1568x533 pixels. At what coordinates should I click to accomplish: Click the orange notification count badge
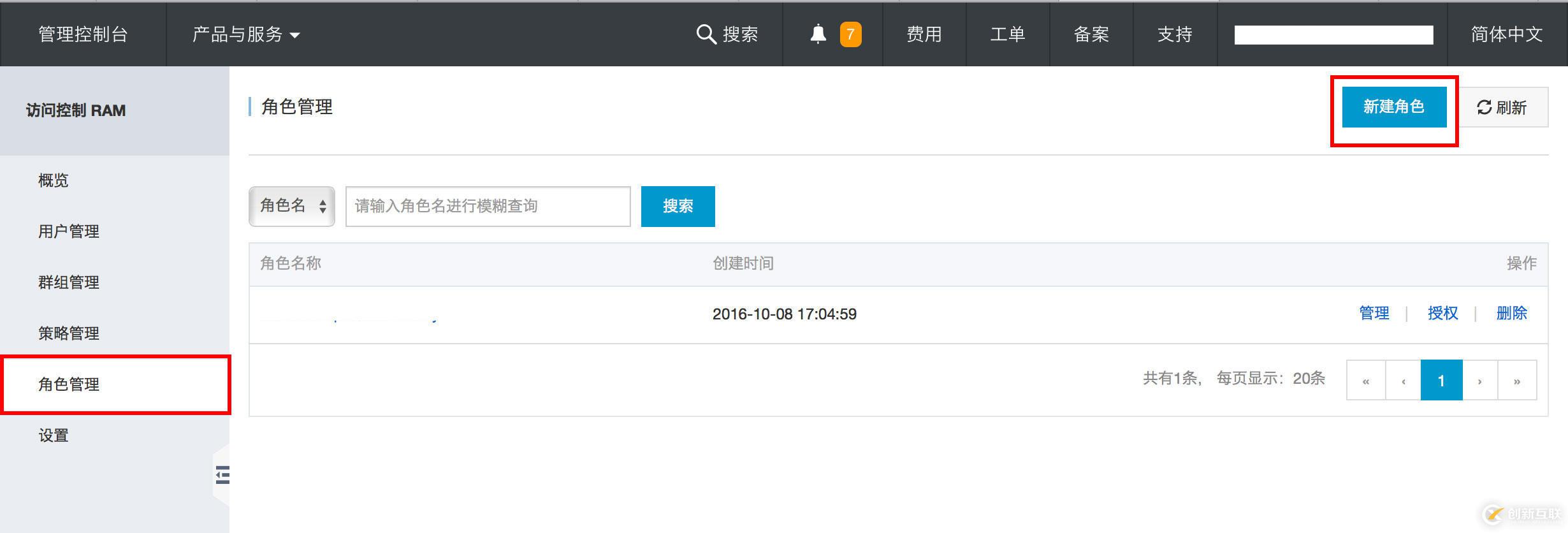point(850,34)
